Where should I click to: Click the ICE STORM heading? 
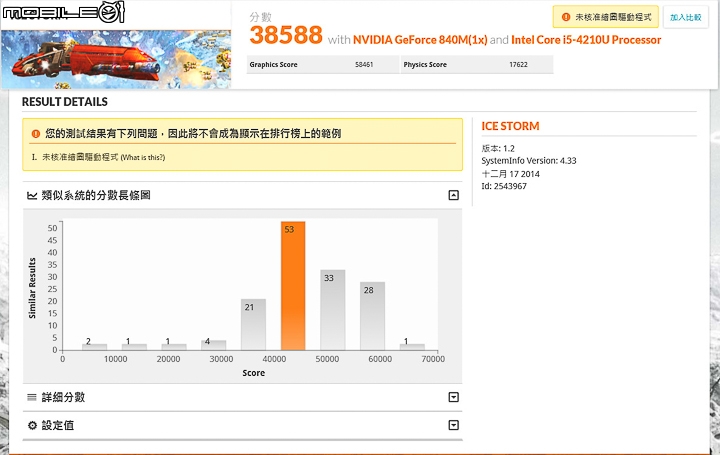click(x=510, y=126)
